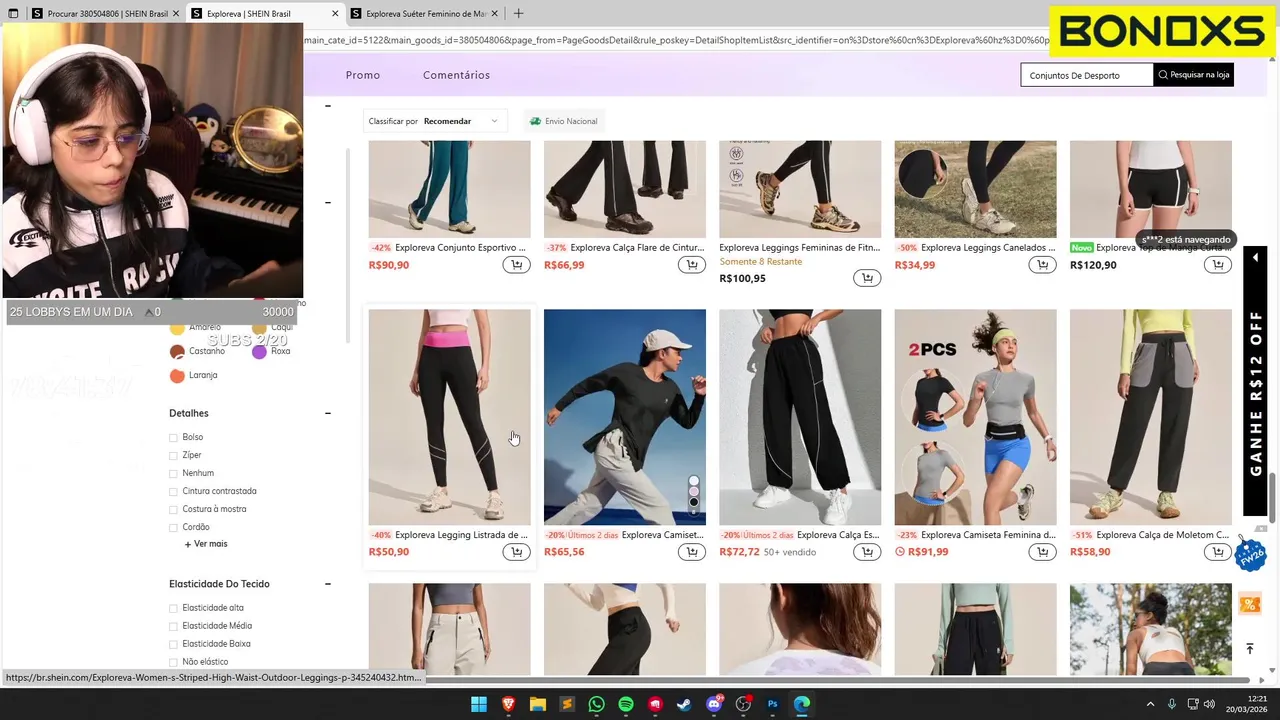Check the Bolso filter checkbox
1280x720 pixels.
[x=173, y=438]
